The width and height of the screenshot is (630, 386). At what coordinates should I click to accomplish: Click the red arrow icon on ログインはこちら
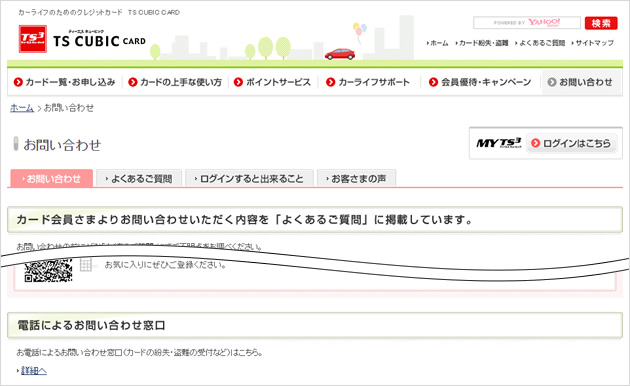click(535, 143)
